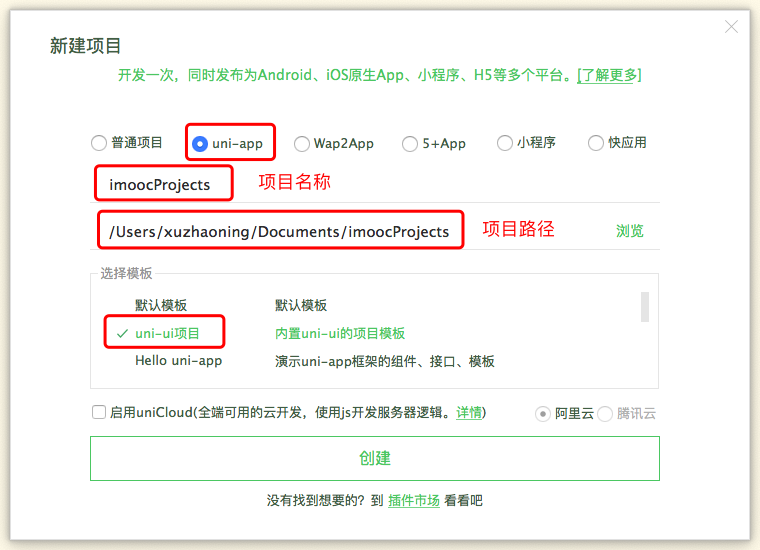Choose the uni-app project type
760x550 pixels.
click(x=200, y=144)
